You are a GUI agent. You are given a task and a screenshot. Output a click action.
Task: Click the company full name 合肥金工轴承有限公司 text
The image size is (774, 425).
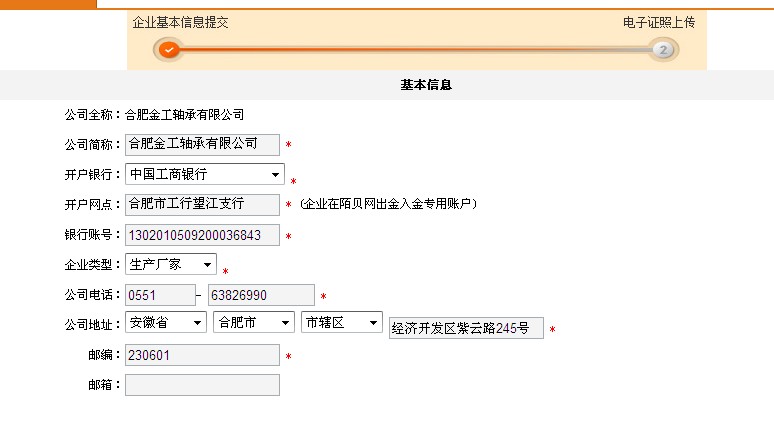point(184,115)
